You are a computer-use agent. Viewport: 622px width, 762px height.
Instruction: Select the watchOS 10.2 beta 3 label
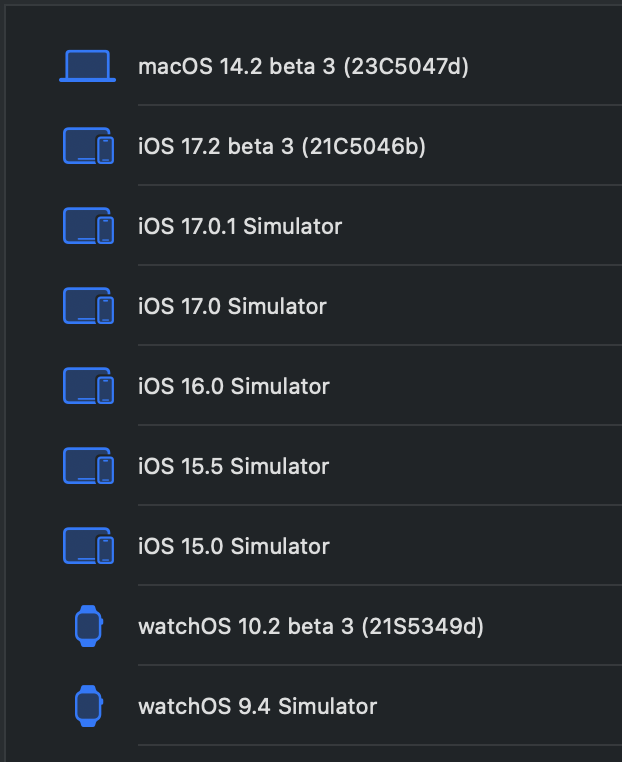click(246, 627)
